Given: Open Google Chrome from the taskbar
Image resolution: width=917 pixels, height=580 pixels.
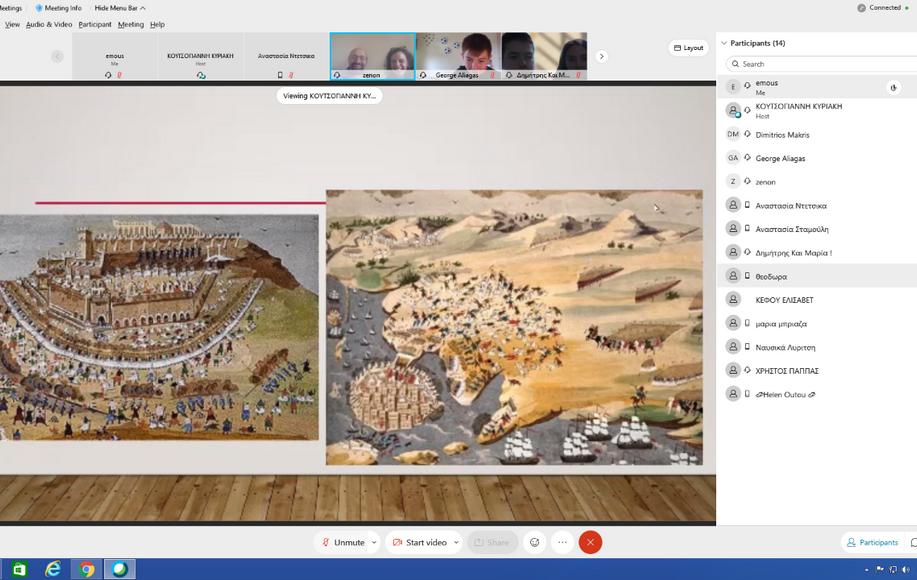Looking at the screenshot, I should point(87,569).
